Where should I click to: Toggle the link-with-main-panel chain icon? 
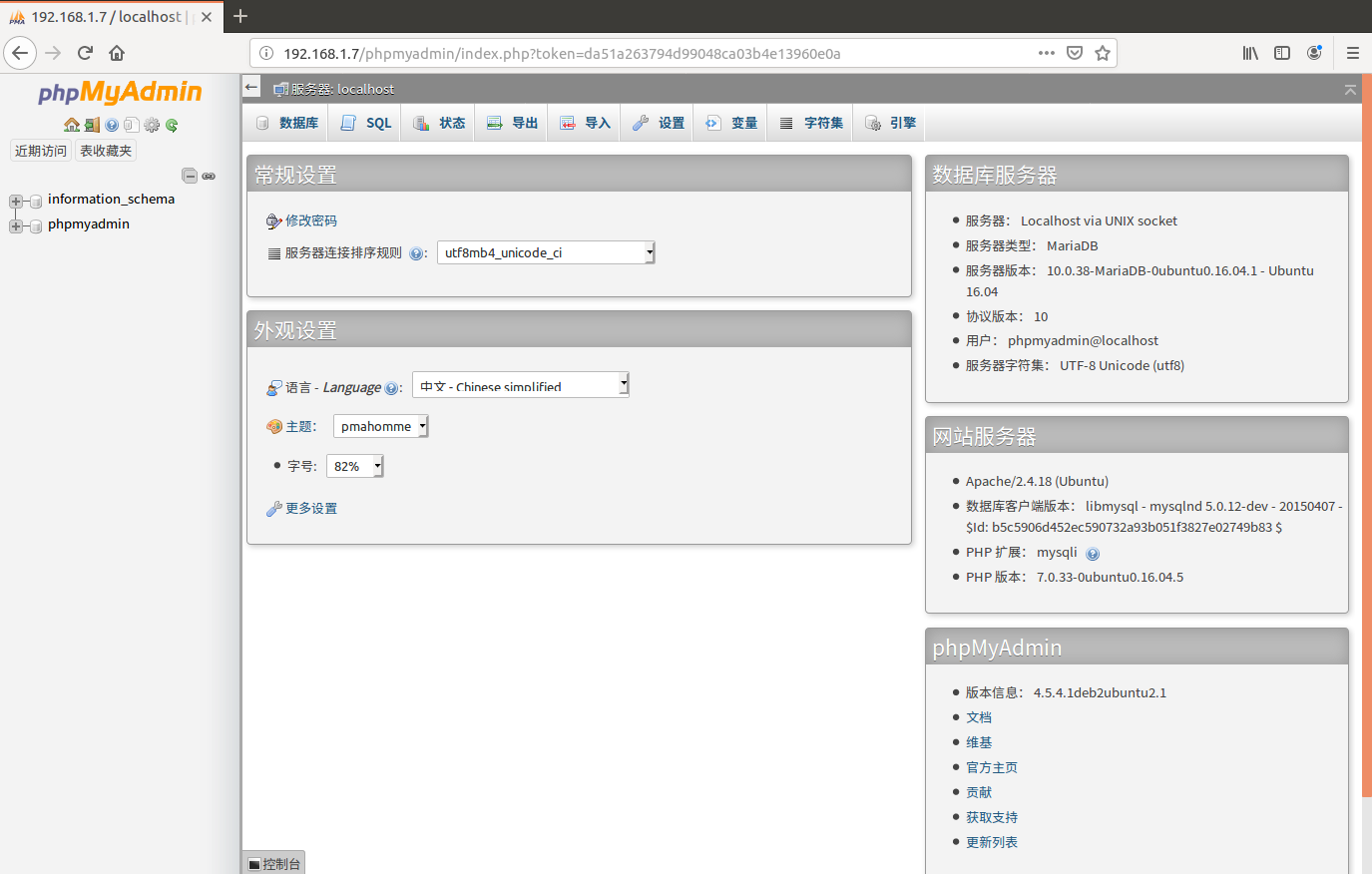tap(209, 176)
